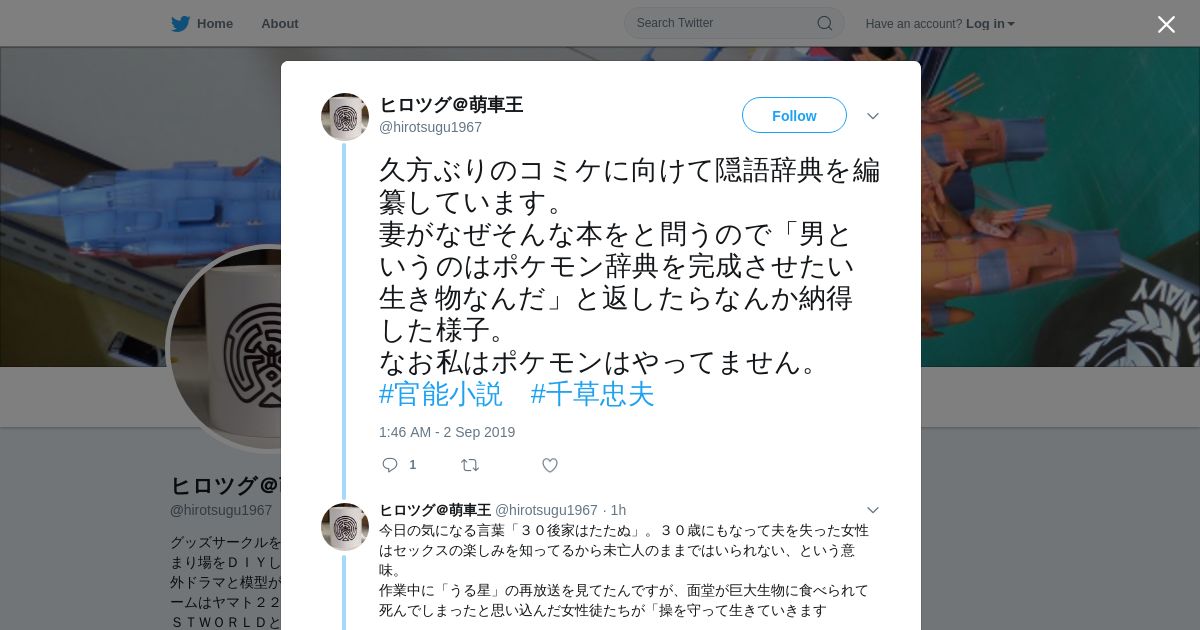The image size is (1200, 630).
Task: Open the #千草忠夫 hashtag link
Action: coord(592,394)
